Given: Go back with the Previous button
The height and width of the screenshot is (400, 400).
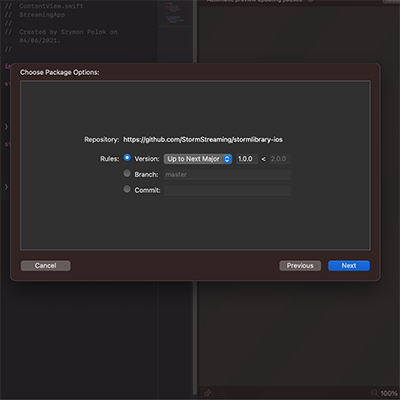Looking at the screenshot, I should click(x=300, y=266).
